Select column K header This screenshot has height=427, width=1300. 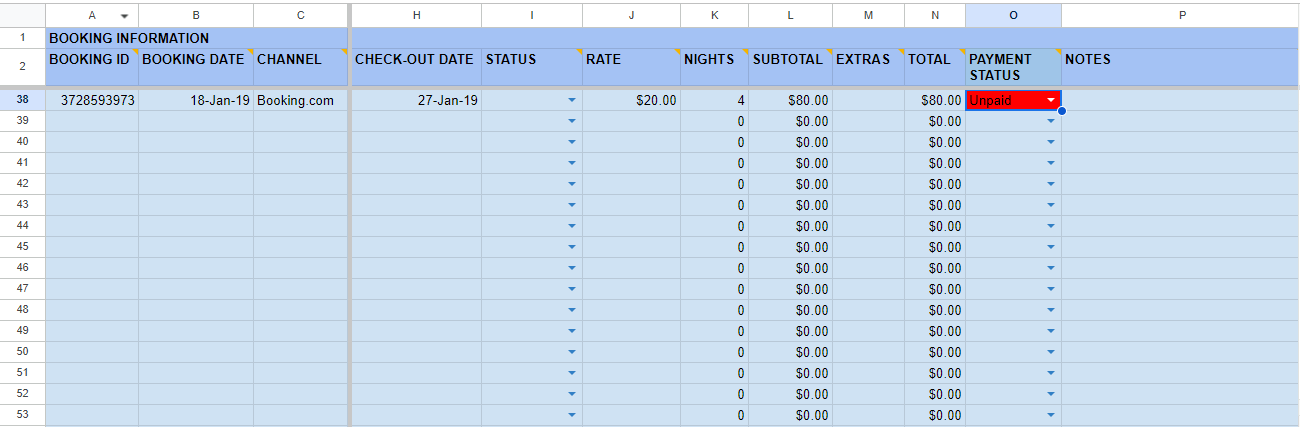coord(714,15)
